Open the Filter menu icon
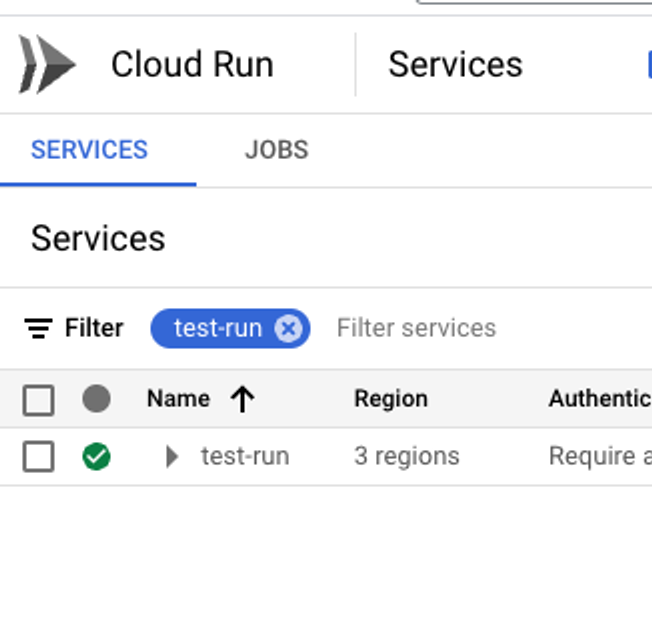The image size is (652, 624). point(38,328)
